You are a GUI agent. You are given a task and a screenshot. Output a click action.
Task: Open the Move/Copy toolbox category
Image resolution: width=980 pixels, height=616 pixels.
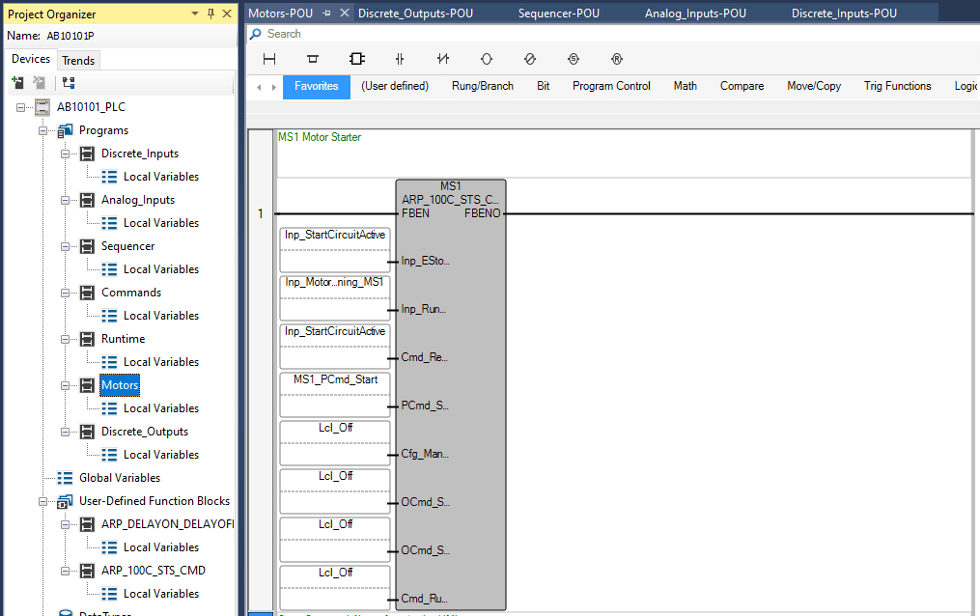[814, 86]
